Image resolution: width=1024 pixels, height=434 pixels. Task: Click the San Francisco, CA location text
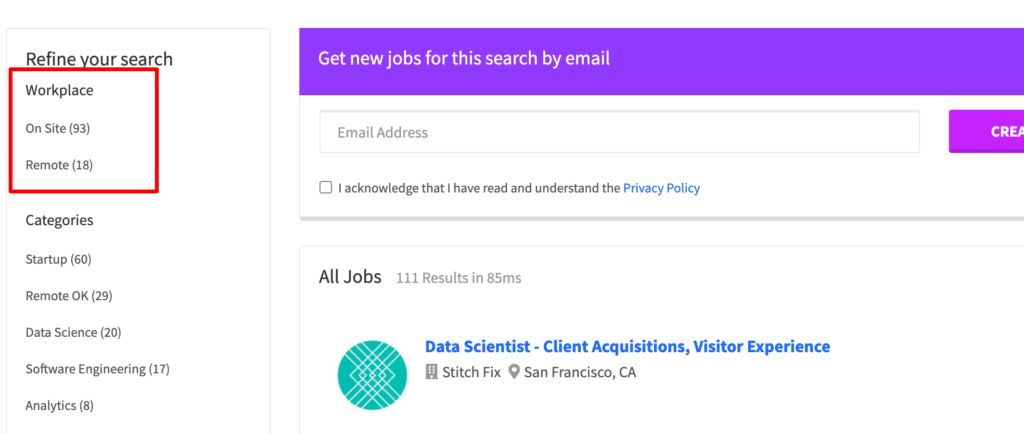tap(580, 373)
